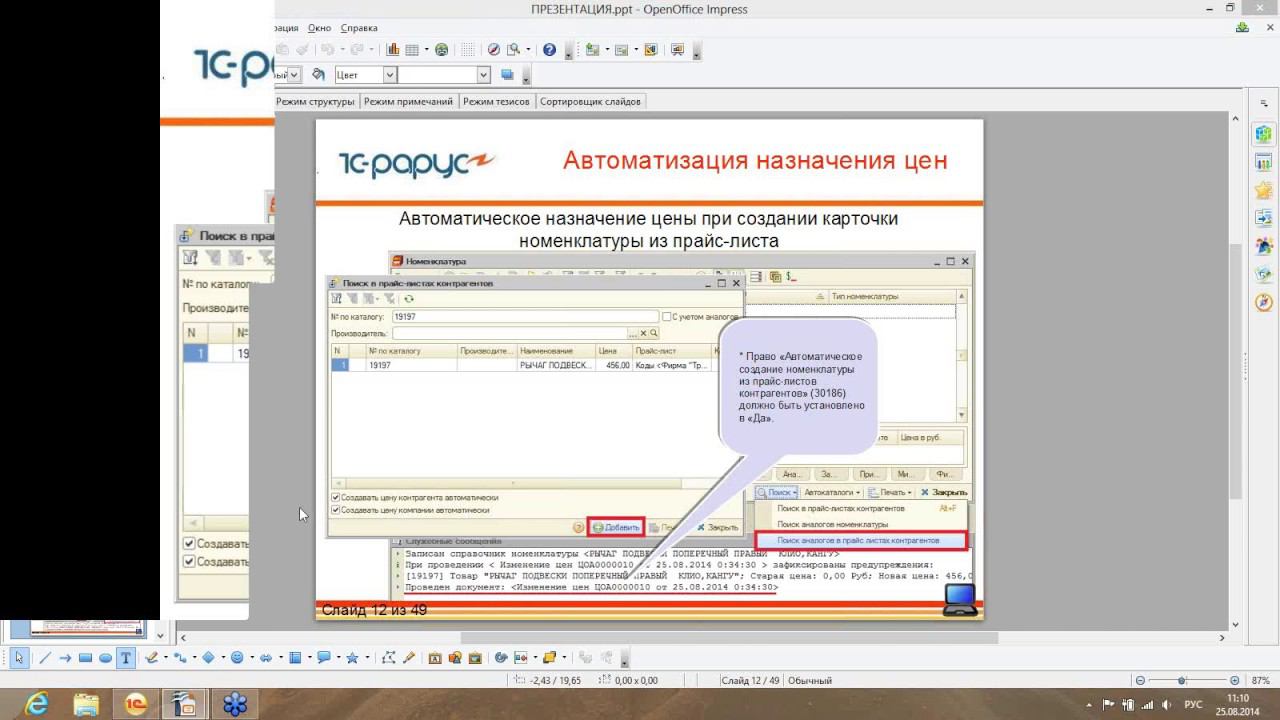This screenshot has height=720, width=1280.
Task: Select the Line Ends with Arrow tool
Action: (65, 658)
